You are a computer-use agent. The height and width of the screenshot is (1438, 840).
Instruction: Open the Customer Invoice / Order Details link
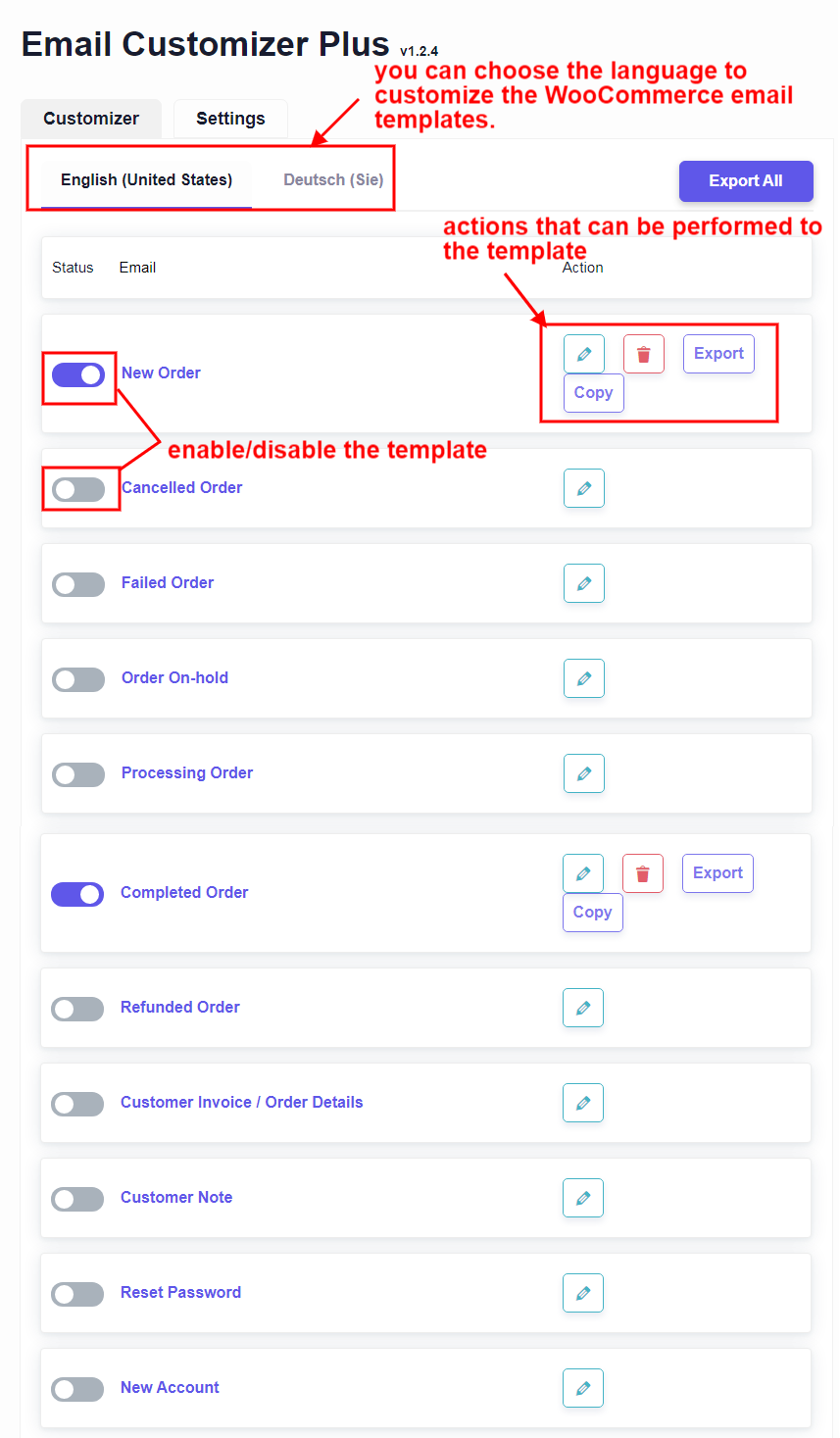(241, 1102)
